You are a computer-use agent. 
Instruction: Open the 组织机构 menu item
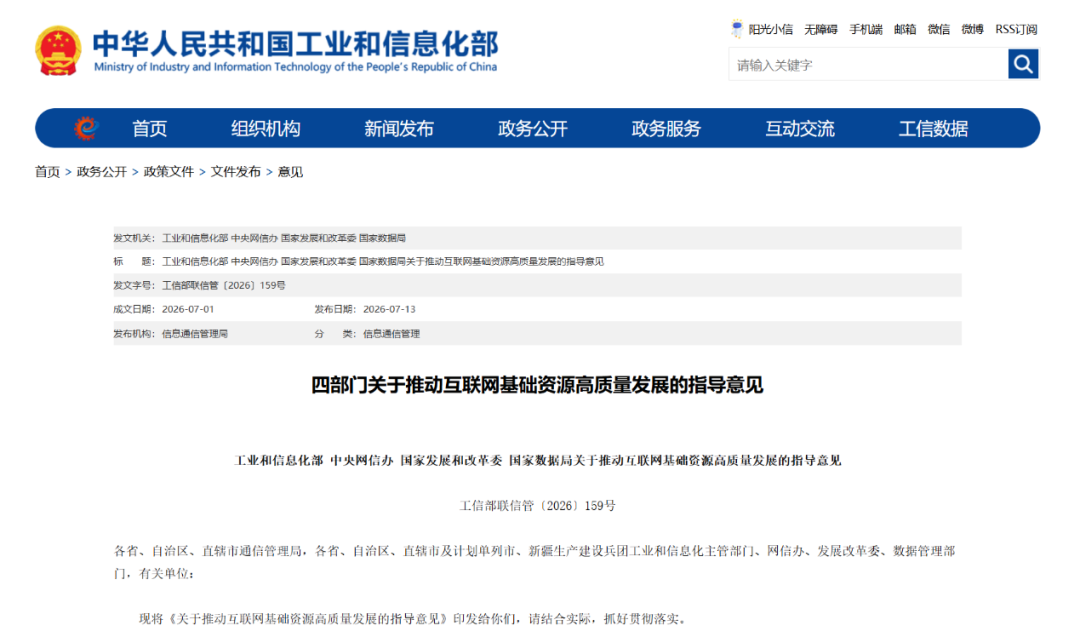[x=265, y=129]
